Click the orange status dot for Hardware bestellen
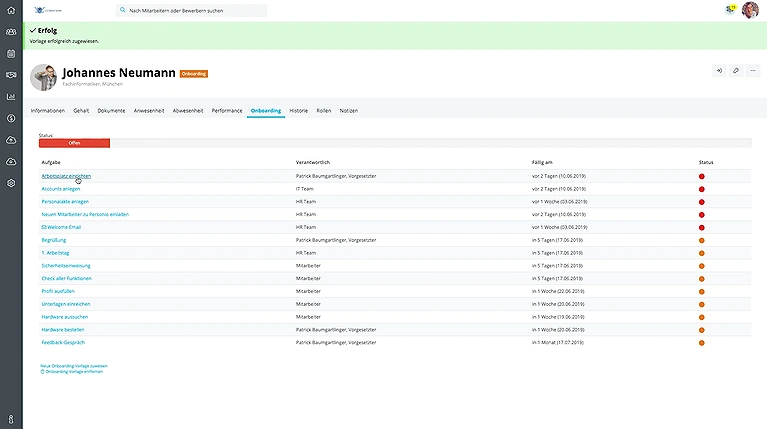This screenshot has height=429, width=767. (701, 330)
